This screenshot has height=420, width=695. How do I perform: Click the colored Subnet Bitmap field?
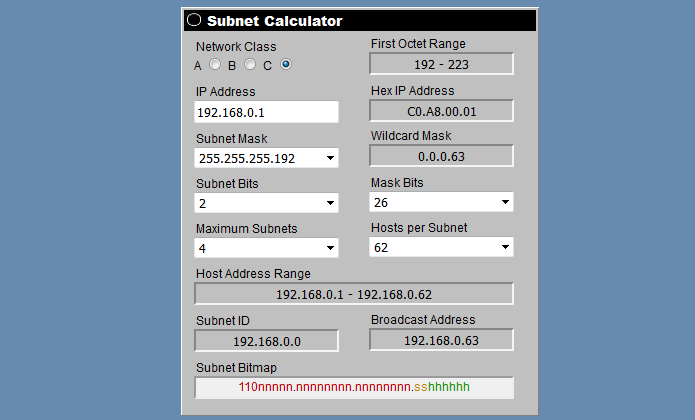(x=354, y=387)
